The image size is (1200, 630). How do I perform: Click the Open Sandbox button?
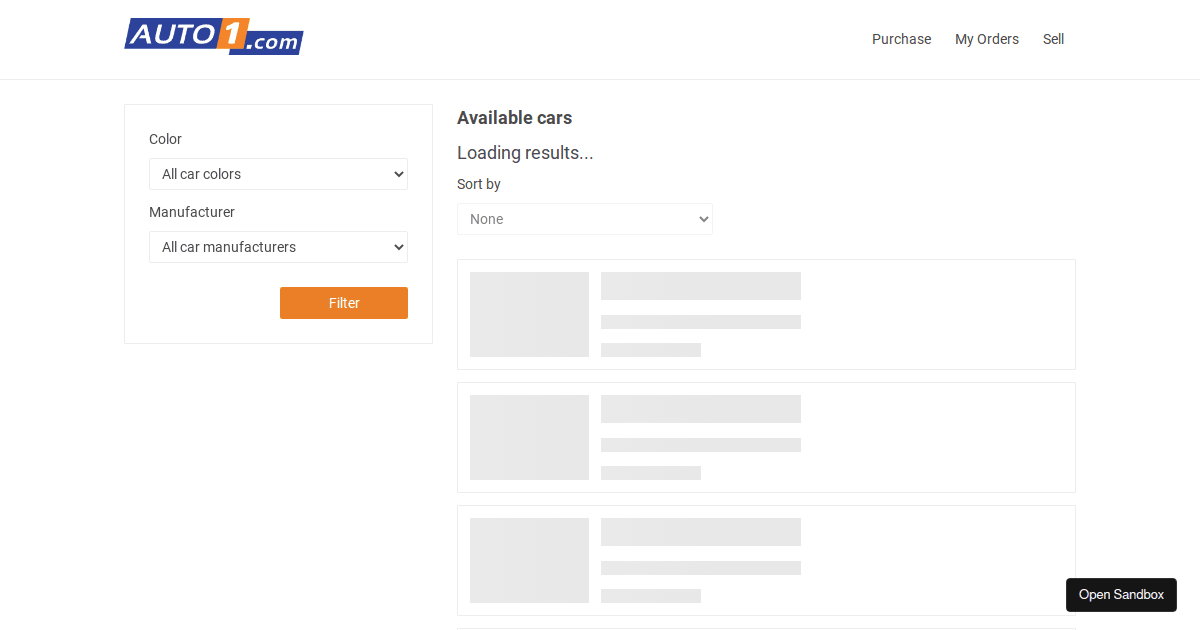[1121, 595]
